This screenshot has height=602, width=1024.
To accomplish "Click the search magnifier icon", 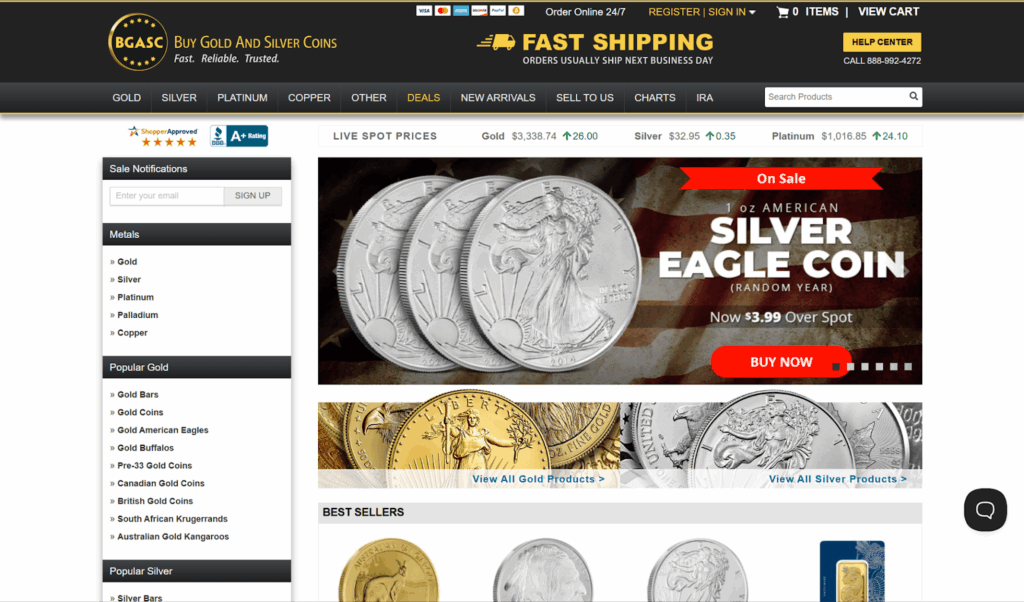I will coord(914,97).
